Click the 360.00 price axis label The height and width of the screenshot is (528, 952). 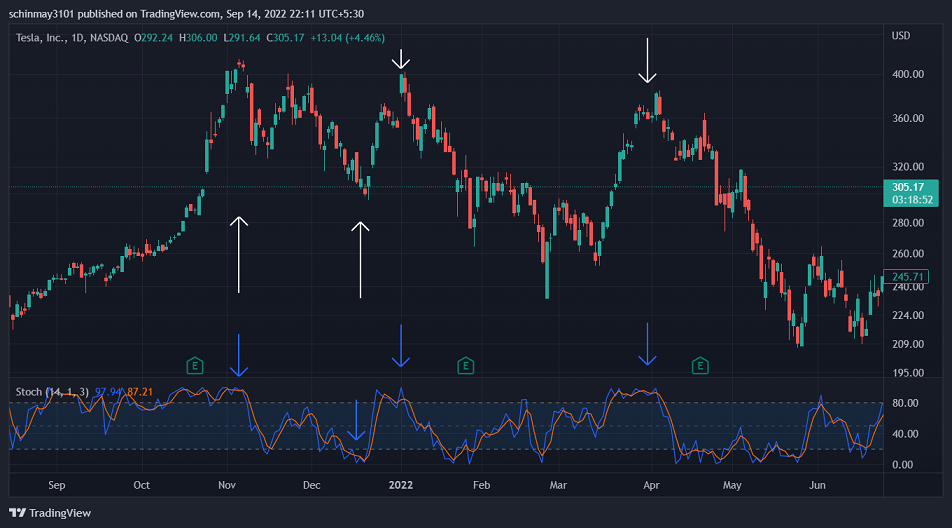pyautogui.click(x=908, y=118)
